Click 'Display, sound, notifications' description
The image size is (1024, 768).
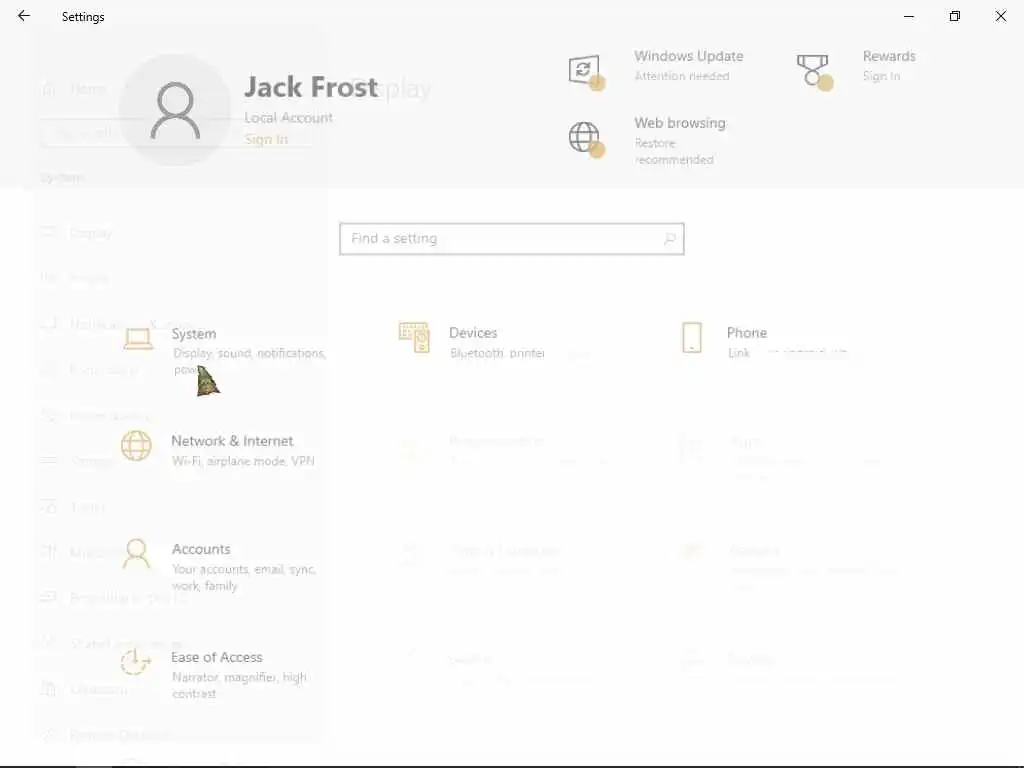point(249,361)
